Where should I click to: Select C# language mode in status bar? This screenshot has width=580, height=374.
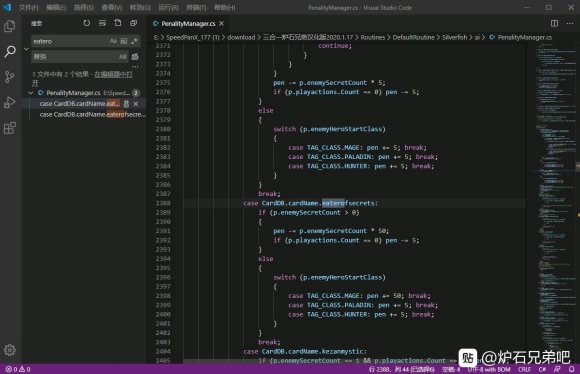[x=542, y=369]
